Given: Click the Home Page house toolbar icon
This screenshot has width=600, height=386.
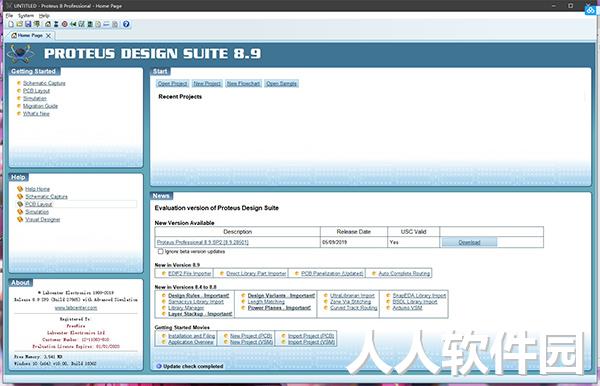Looking at the screenshot, I should (x=48, y=24).
